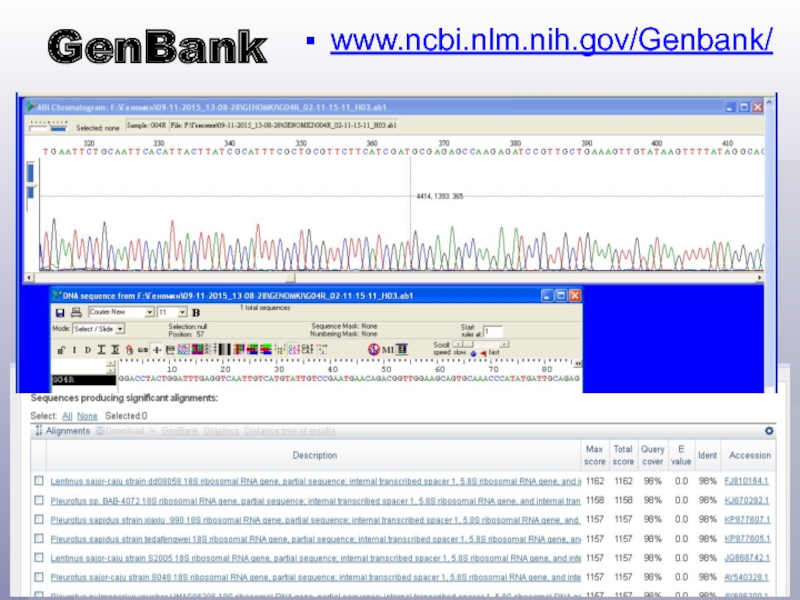The height and width of the screenshot is (600, 800).
Task: Check the box for Pleurotus sapidus strain tedafengwei
Action: coord(39,538)
